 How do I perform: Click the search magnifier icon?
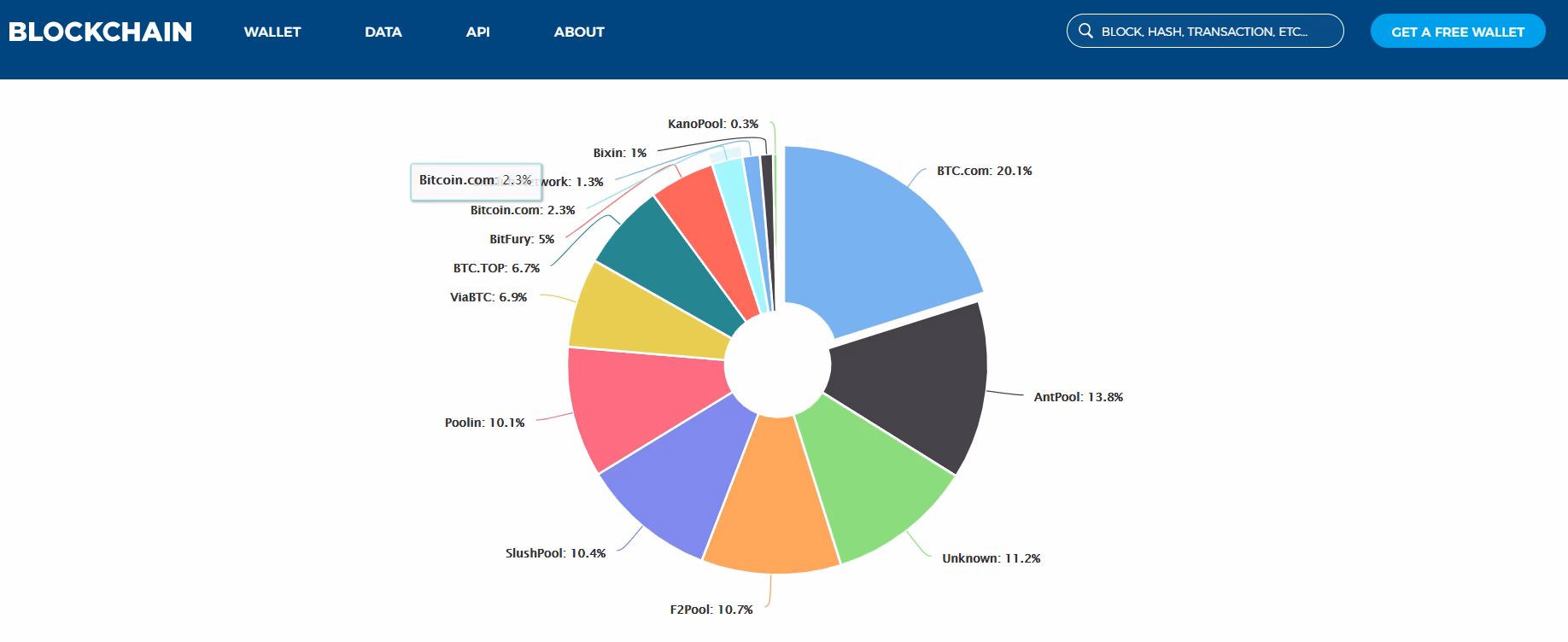point(1086,31)
